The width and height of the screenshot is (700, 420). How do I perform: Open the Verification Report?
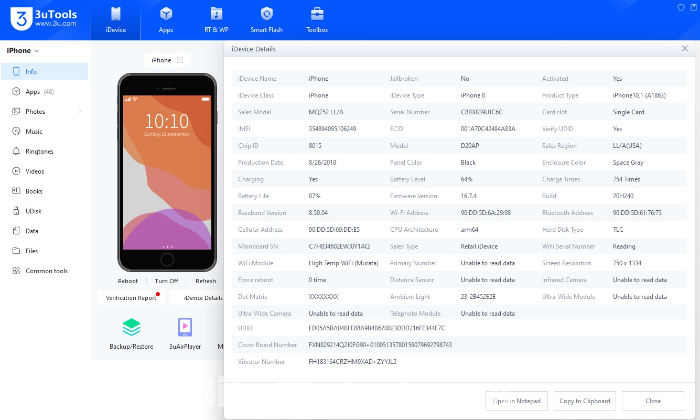[x=131, y=298]
